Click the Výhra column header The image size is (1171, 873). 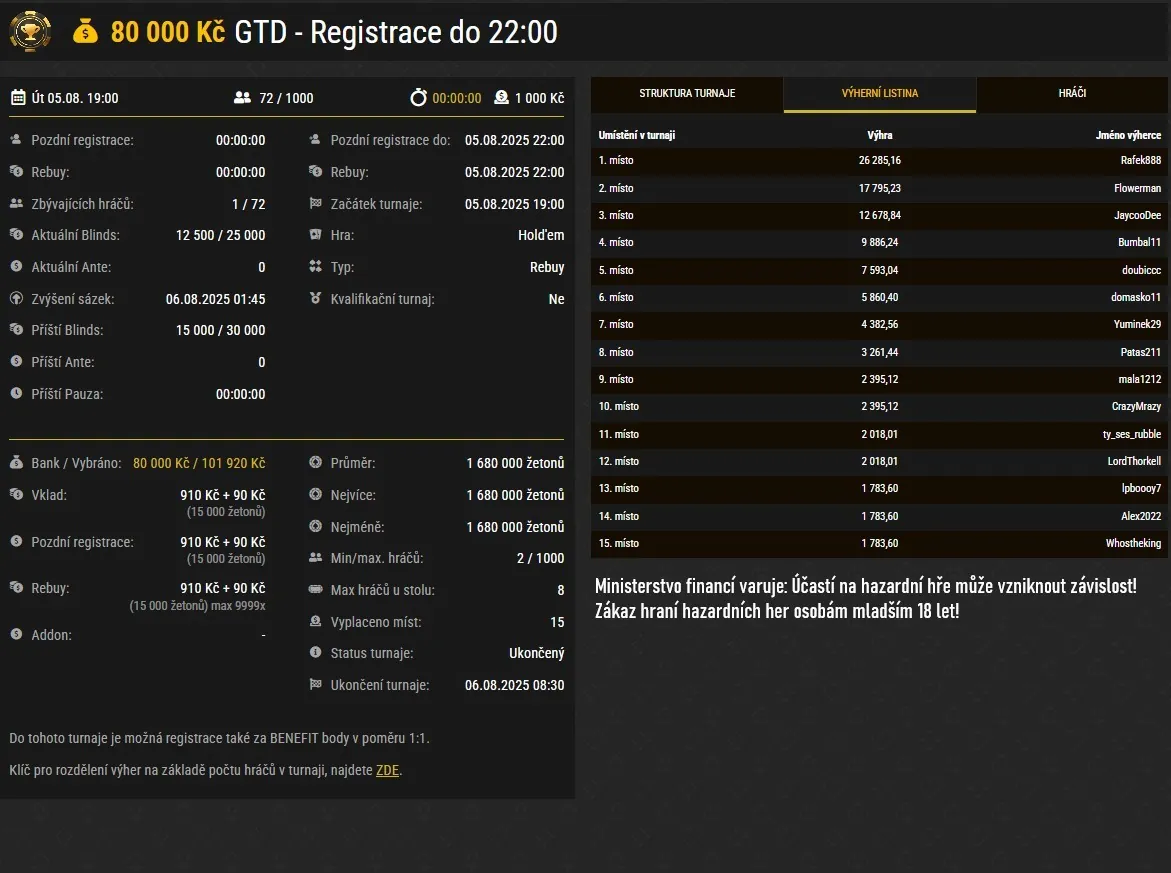point(880,135)
